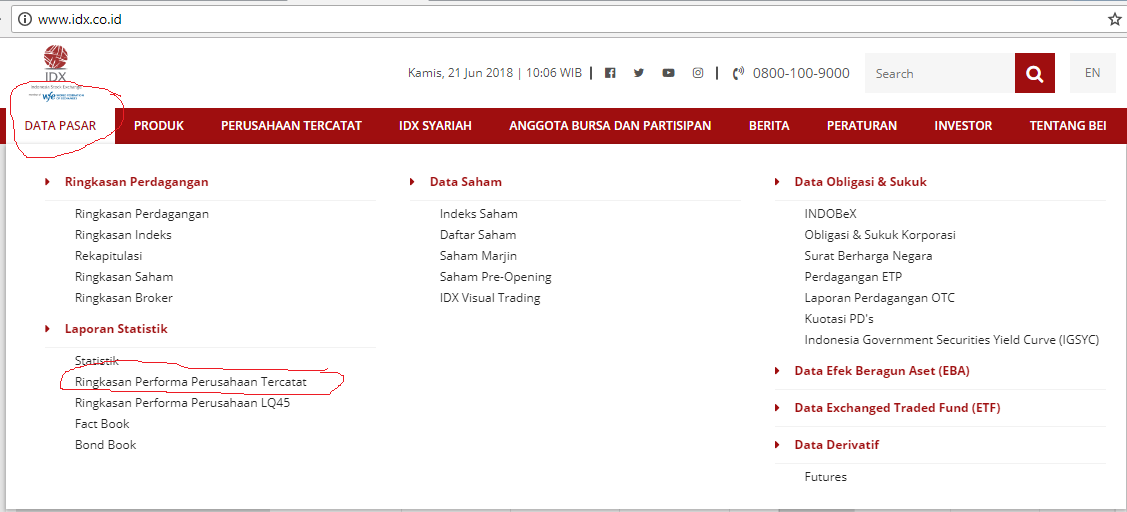The width and height of the screenshot is (1127, 512).
Task: Open the TENTANG BEI menu
Action: coord(1067,126)
